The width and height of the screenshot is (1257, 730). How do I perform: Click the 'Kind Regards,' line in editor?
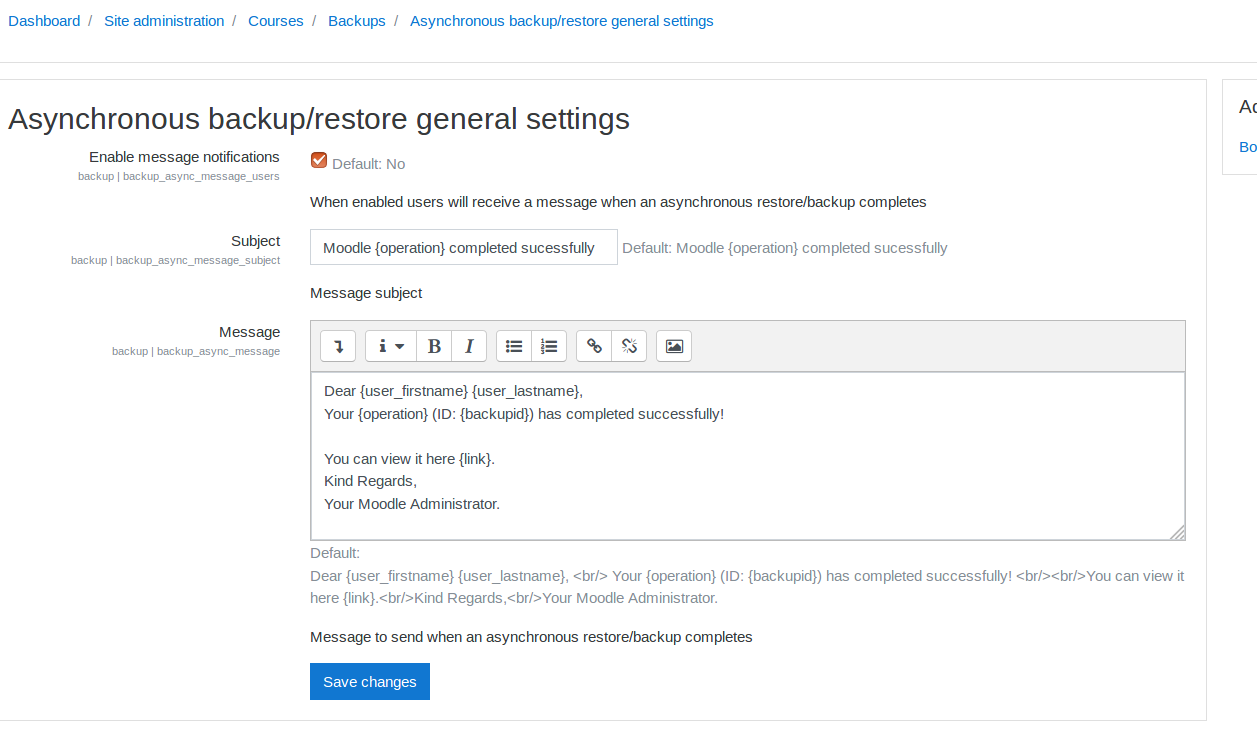pyautogui.click(x=370, y=481)
